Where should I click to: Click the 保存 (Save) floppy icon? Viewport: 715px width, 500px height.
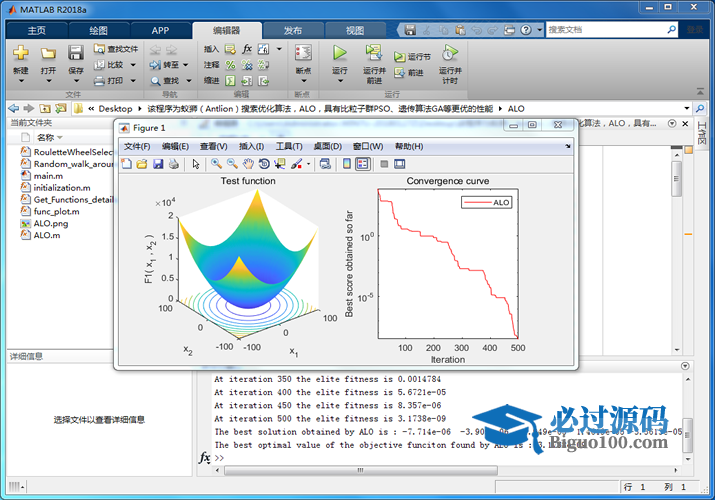(x=76, y=53)
